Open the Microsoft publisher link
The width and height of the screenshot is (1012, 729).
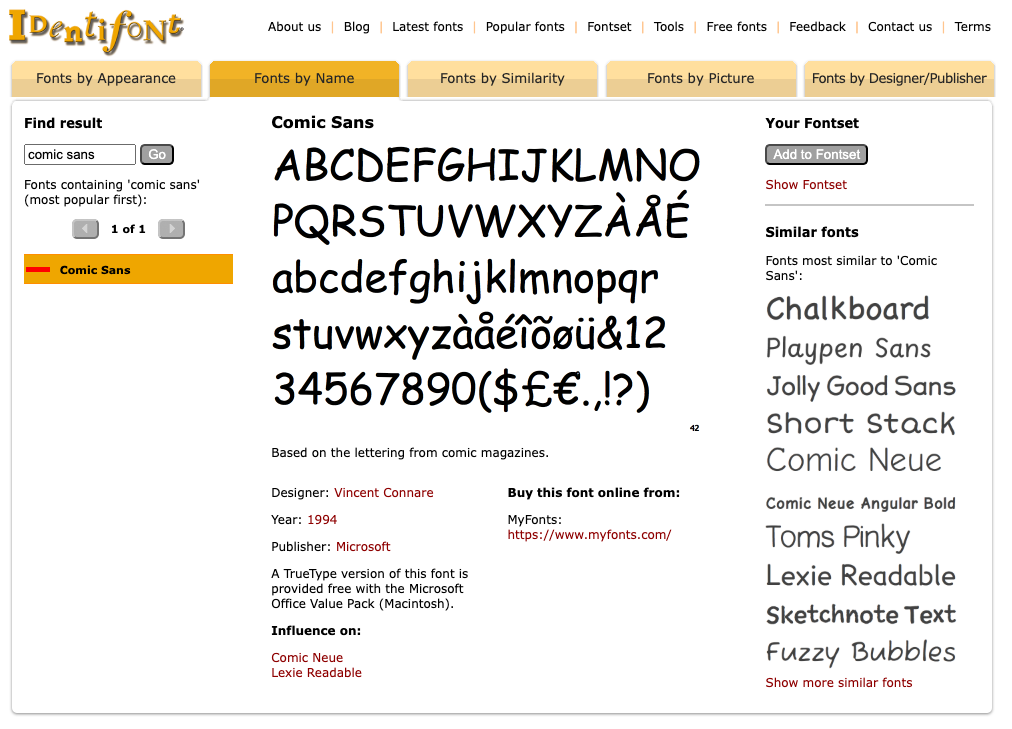[x=363, y=547]
